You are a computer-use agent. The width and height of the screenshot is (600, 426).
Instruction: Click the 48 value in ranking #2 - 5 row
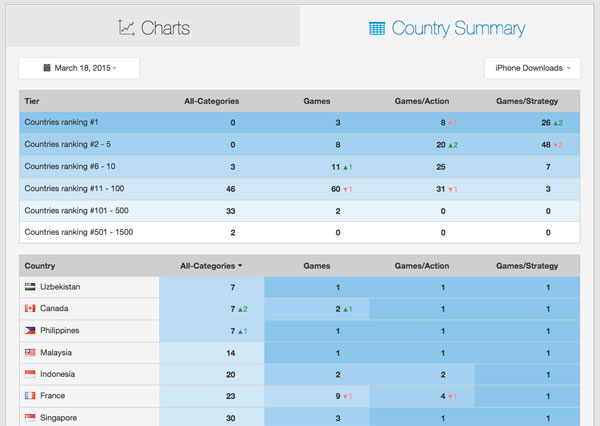pyautogui.click(x=546, y=145)
